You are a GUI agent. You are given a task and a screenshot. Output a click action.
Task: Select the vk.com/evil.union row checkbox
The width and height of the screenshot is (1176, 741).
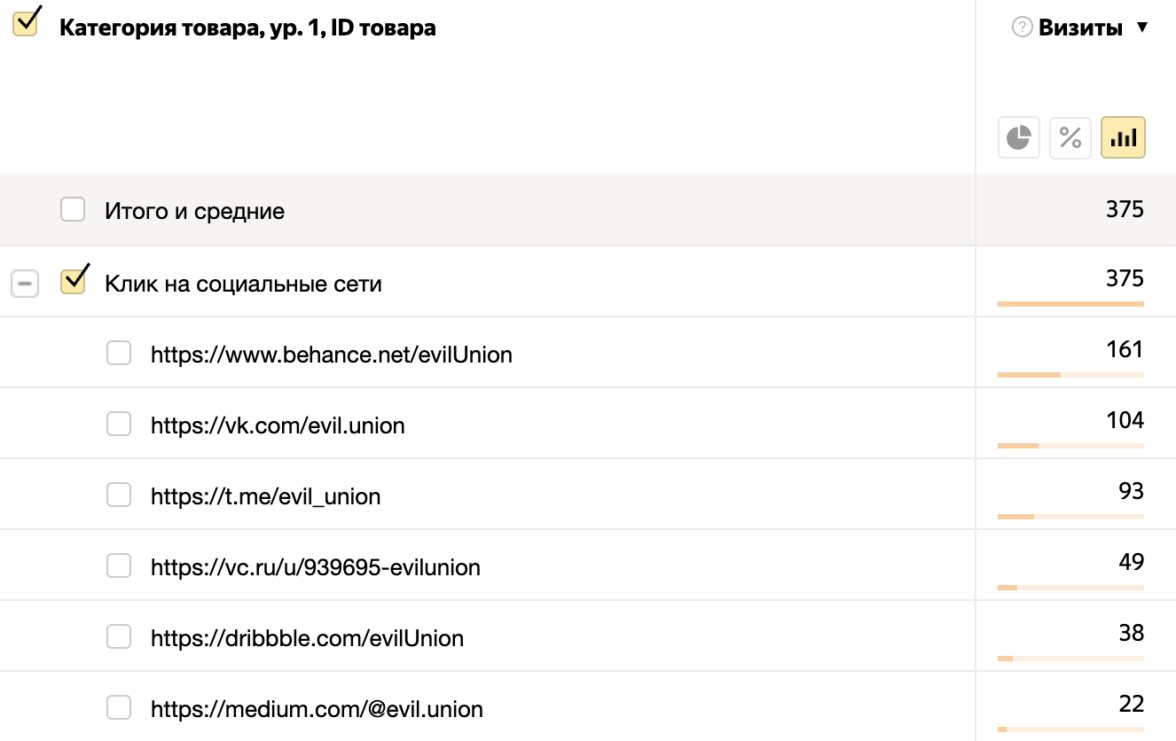119,424
